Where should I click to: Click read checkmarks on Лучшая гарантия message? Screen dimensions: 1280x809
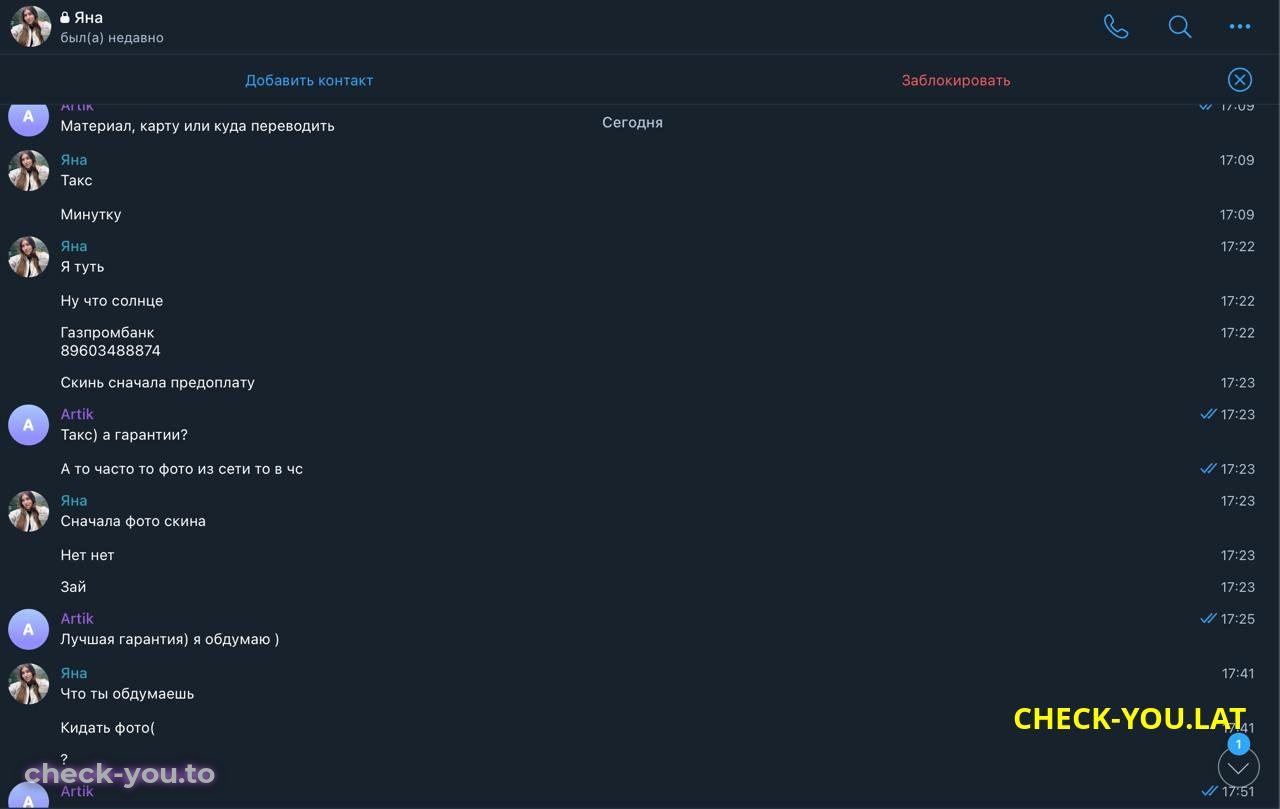1208,619
